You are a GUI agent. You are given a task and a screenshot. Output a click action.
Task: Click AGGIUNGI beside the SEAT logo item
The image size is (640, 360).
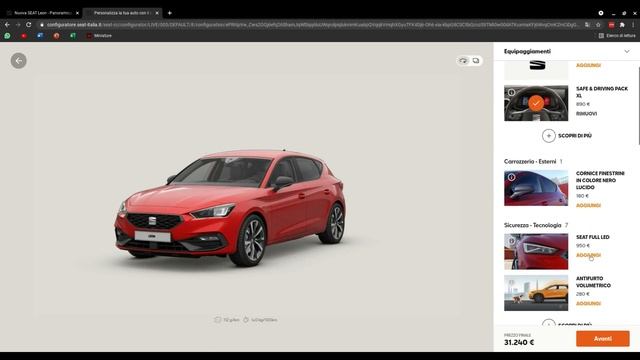click(x=588, y=65)
